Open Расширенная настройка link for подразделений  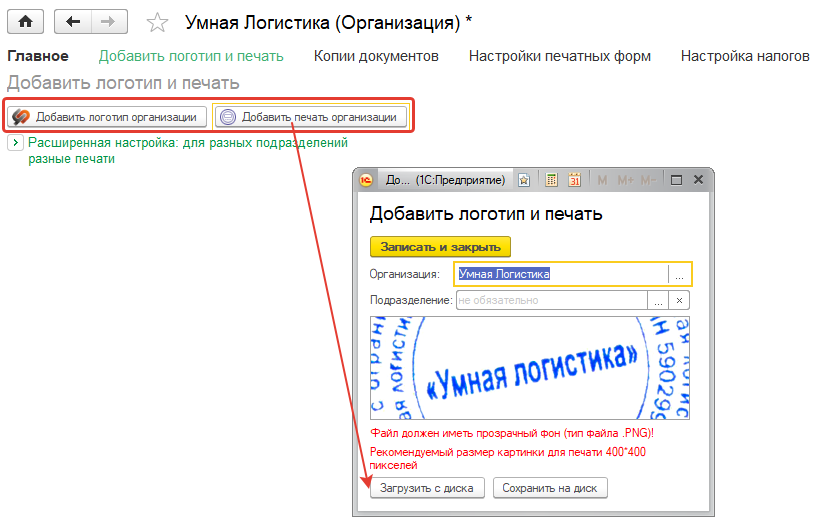click(x=188, y=150)
